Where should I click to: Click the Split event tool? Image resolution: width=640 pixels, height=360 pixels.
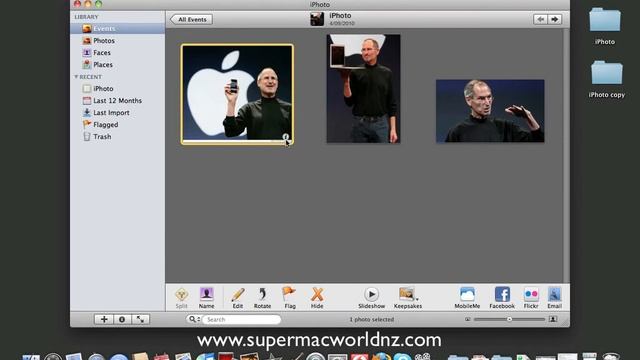tap(181, 298)
